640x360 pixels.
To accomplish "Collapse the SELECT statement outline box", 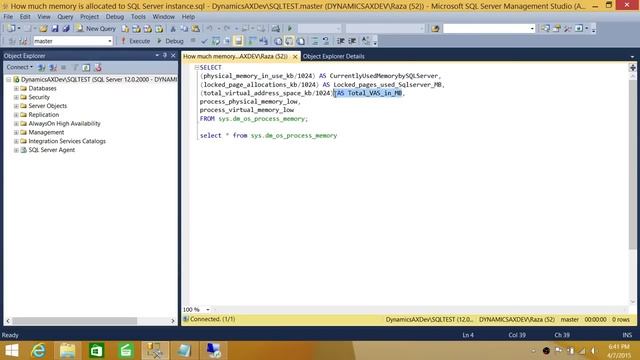I will tap(196, 67).
